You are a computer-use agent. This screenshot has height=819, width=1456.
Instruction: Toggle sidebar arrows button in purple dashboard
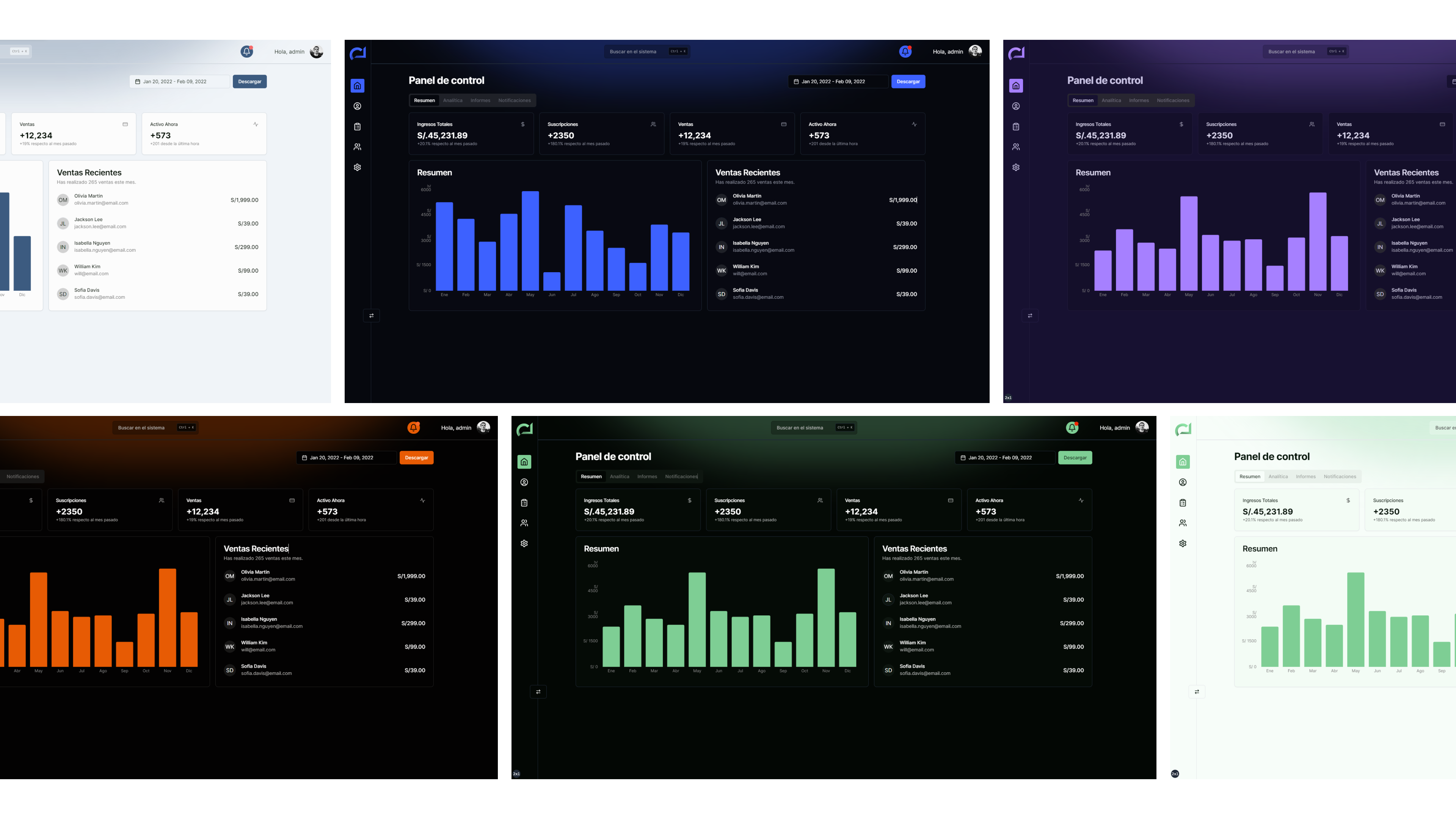coord(1030,316)
